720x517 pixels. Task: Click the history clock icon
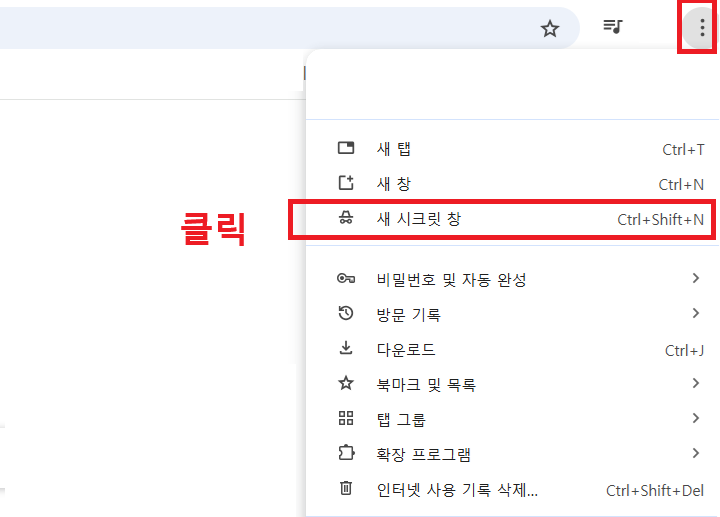(x=346, y=313)
